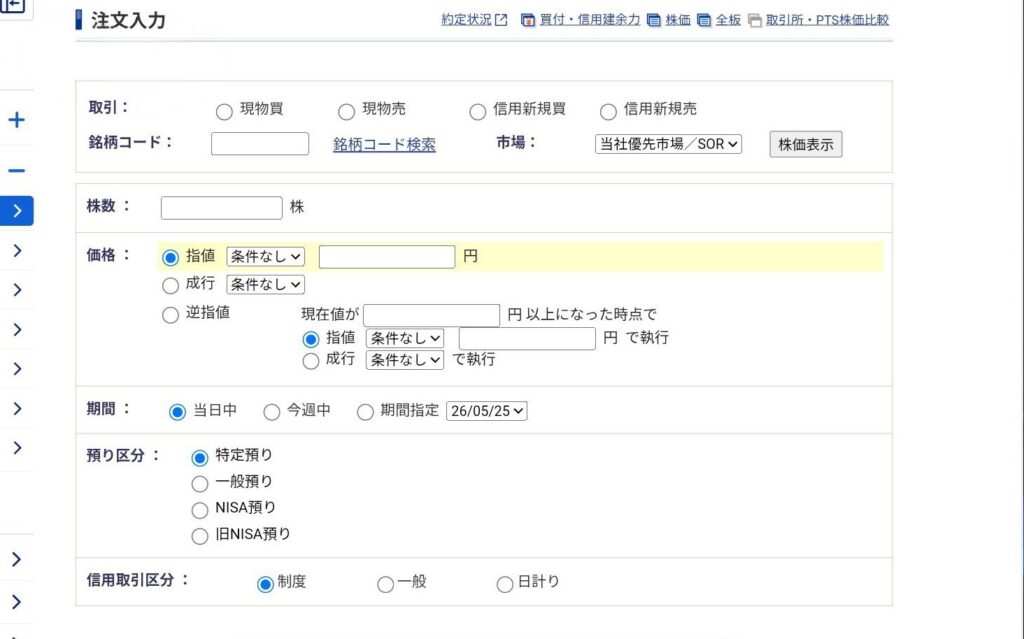The width and height of the screenshot is (1024, 639).
Task: Open the 約定状況 external link icon
Action: (501, 20)
